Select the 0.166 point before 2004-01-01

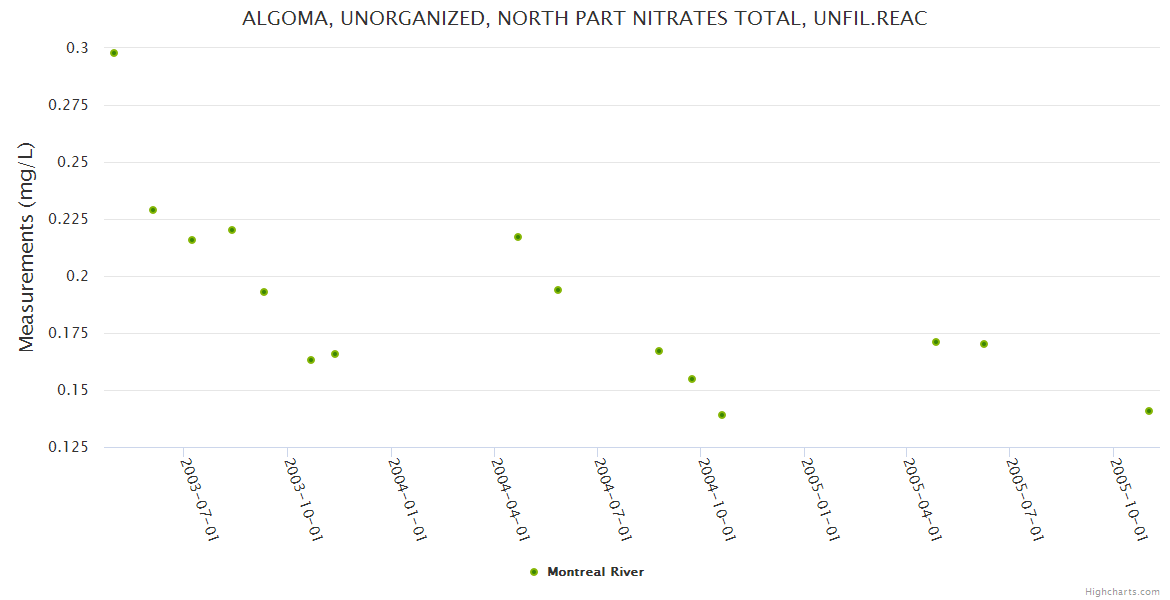[x=335, y=354]
